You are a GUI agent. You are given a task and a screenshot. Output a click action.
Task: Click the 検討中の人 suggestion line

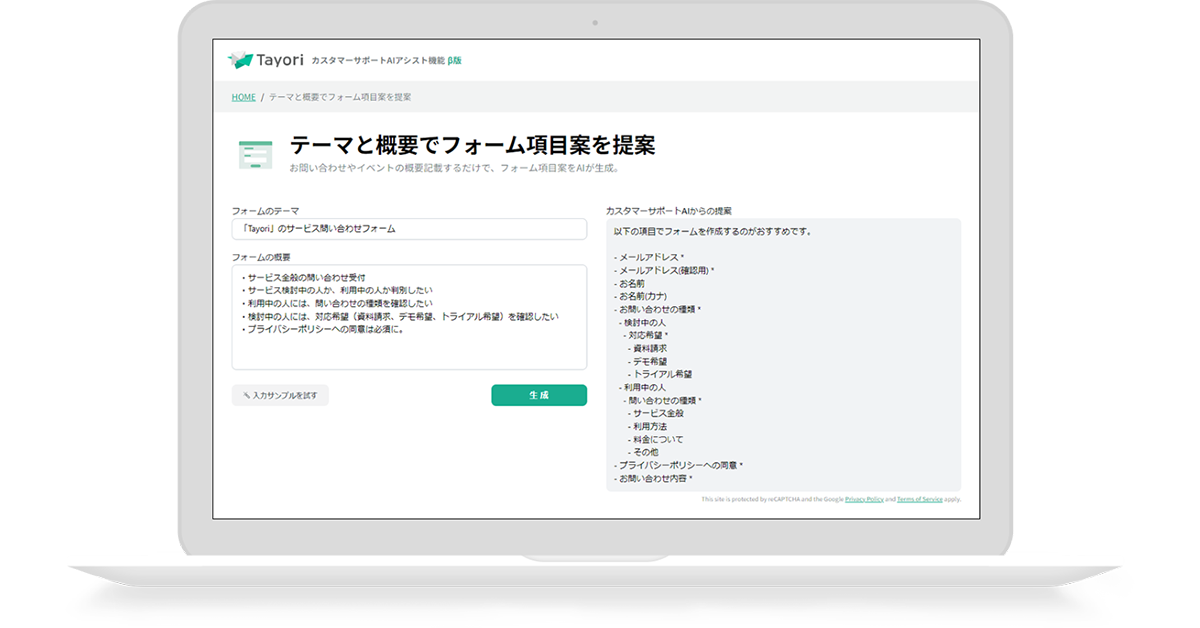643,323
